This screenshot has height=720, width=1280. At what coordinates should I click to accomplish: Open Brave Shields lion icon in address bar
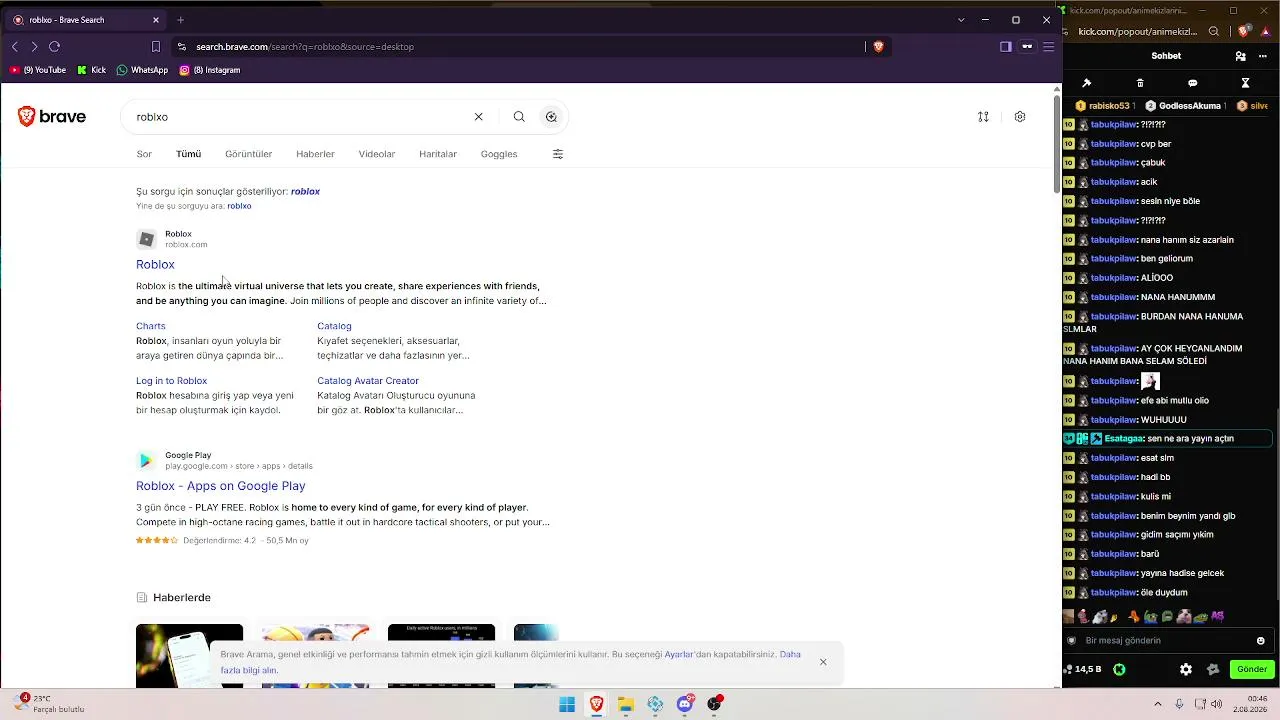pos(878,47)
